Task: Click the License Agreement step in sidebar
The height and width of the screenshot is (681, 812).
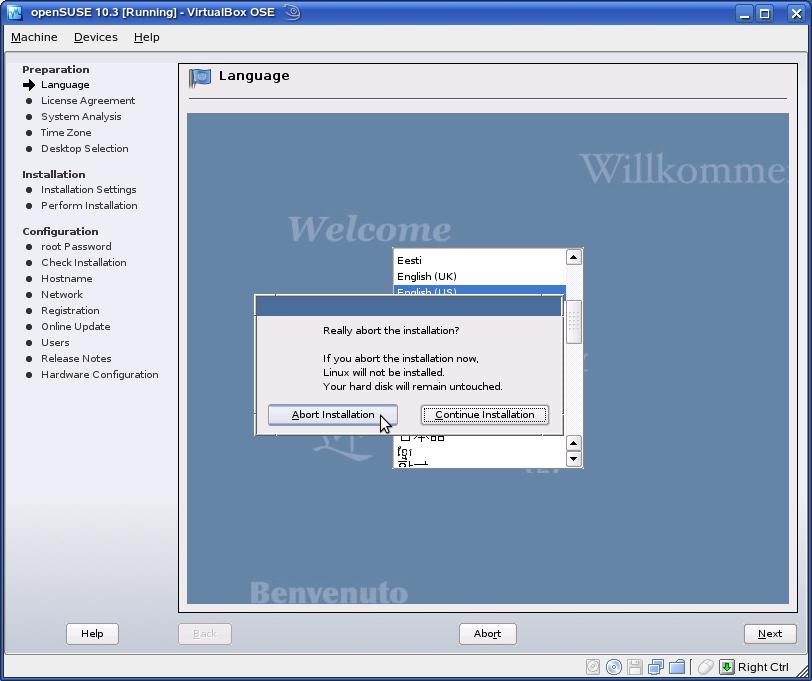Action: [88, 100]
